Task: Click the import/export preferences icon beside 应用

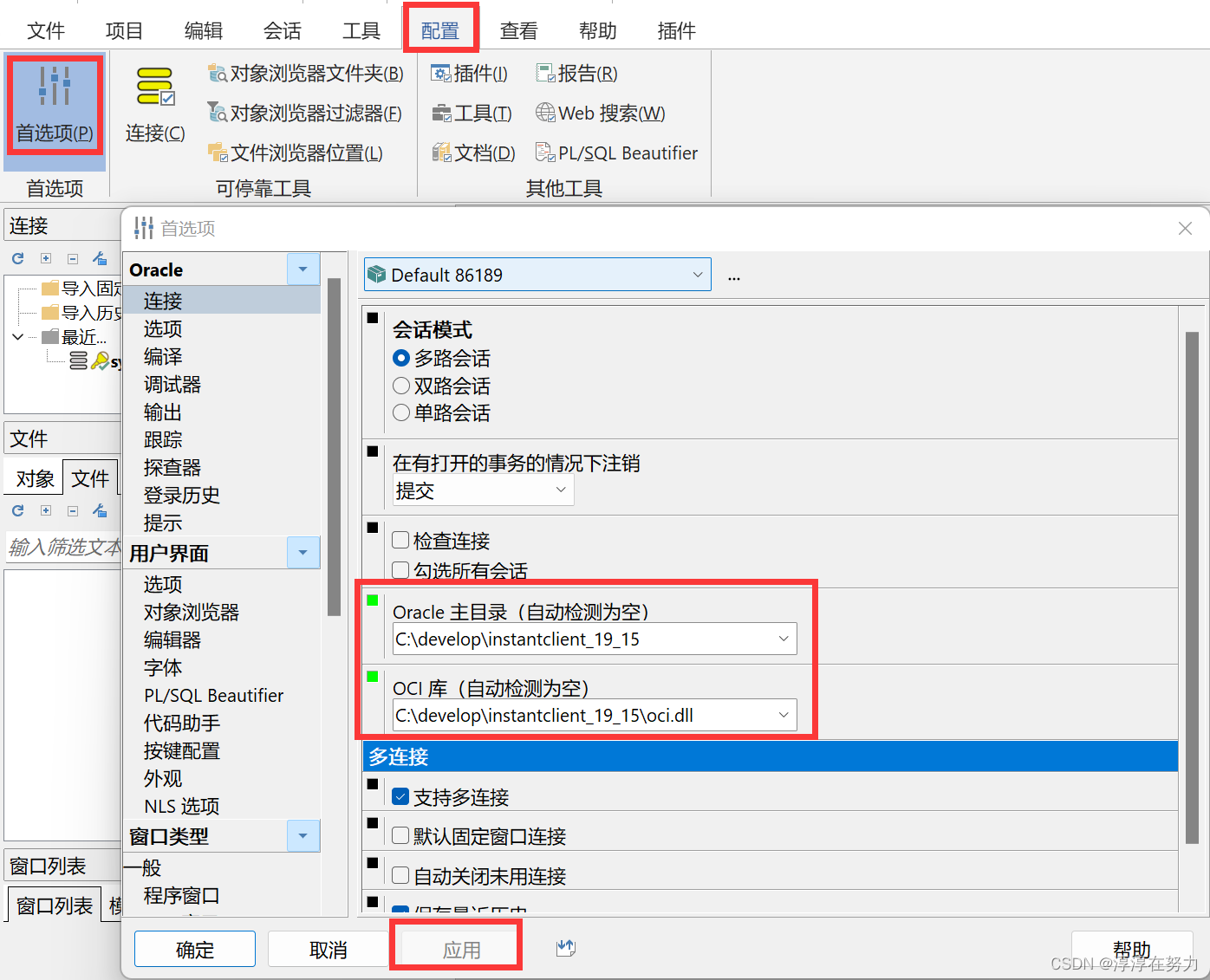Action: tap(565, 948)
